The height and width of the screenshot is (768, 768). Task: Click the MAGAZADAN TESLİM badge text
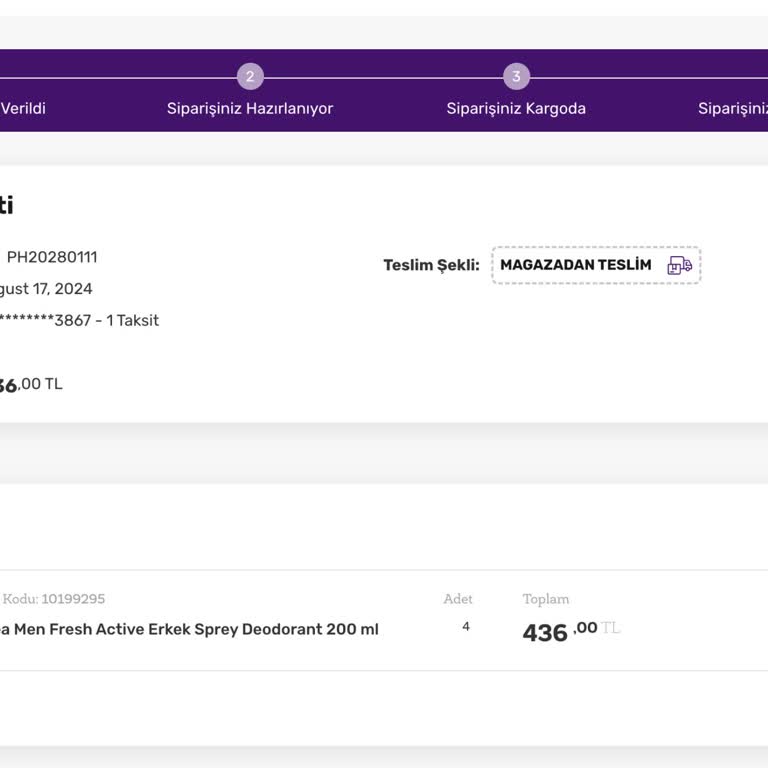point(575,265)
